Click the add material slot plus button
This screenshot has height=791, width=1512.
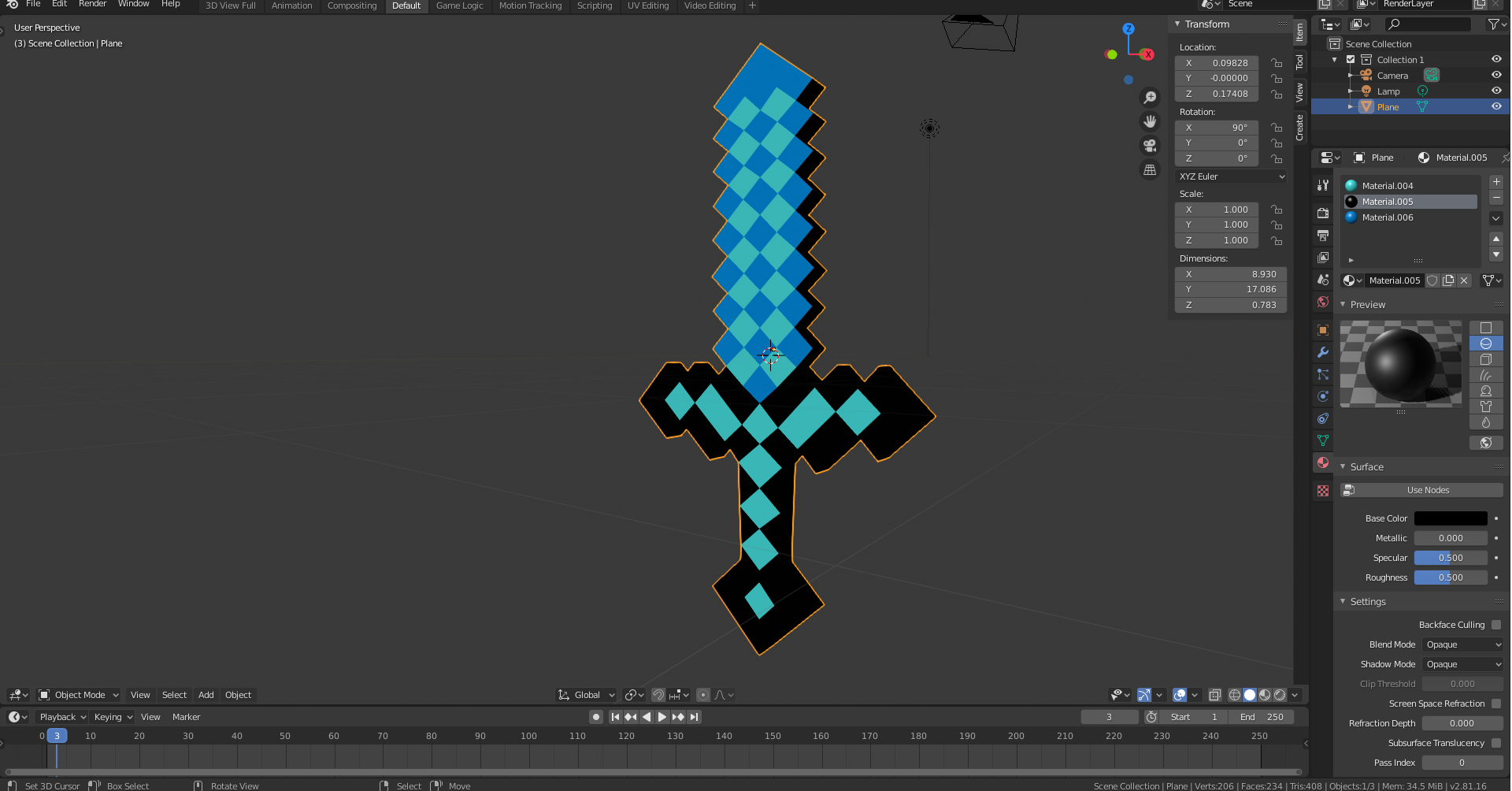click(x=1496, y=182)
